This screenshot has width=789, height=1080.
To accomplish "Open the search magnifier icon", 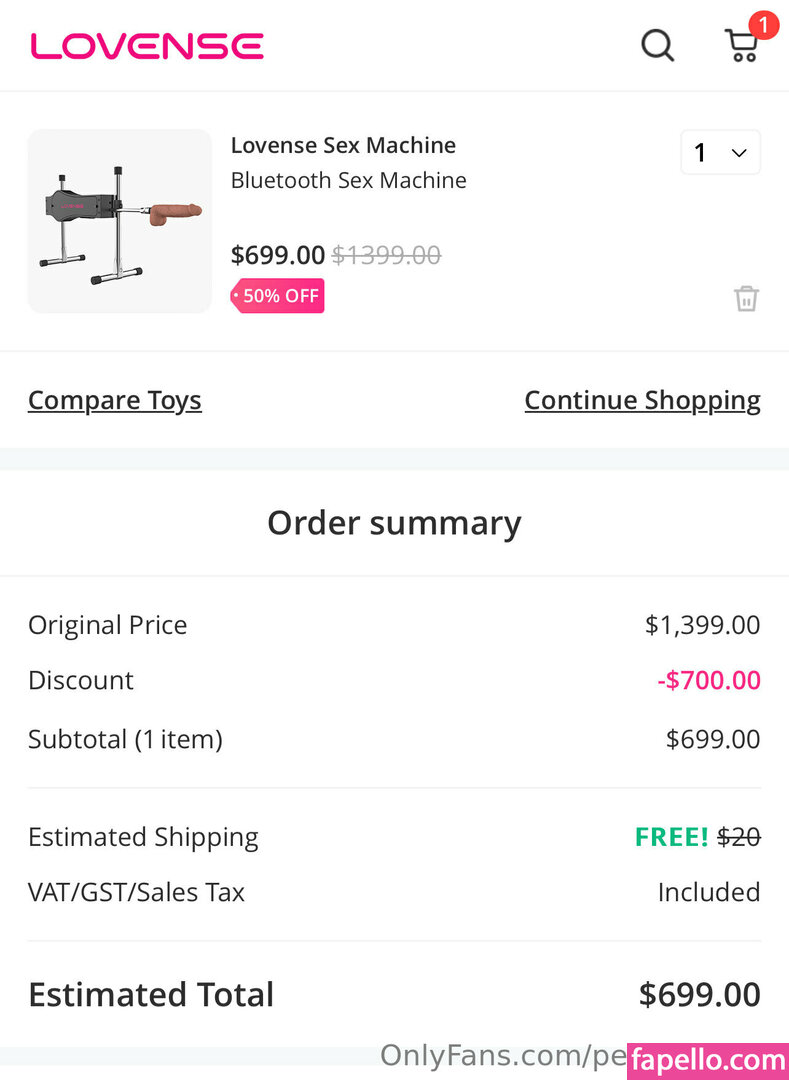I will [657, 45].
